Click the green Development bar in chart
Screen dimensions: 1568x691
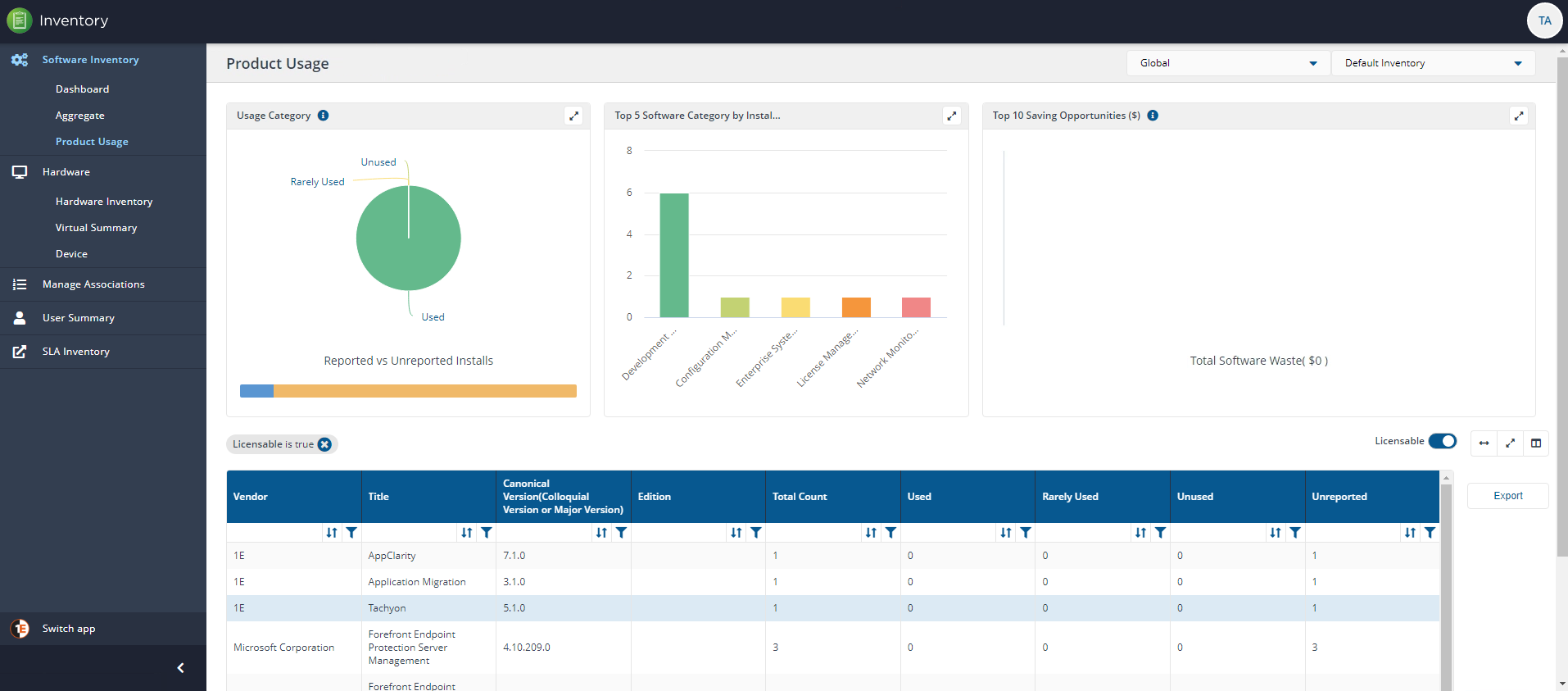(674, 255)
